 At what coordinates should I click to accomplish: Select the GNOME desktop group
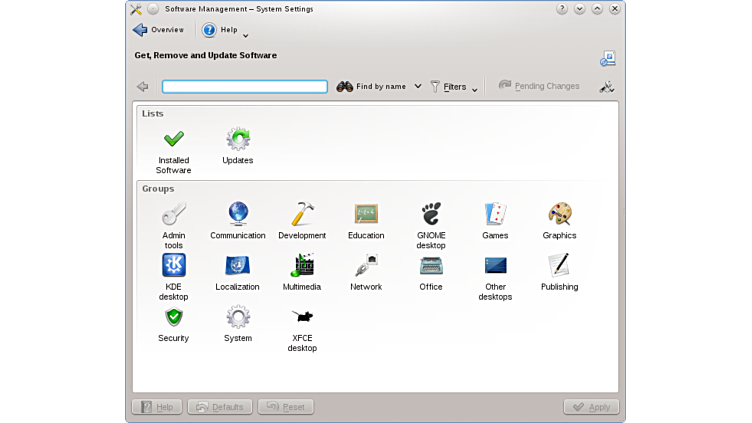pyautogui.click(x=431, y=215)
